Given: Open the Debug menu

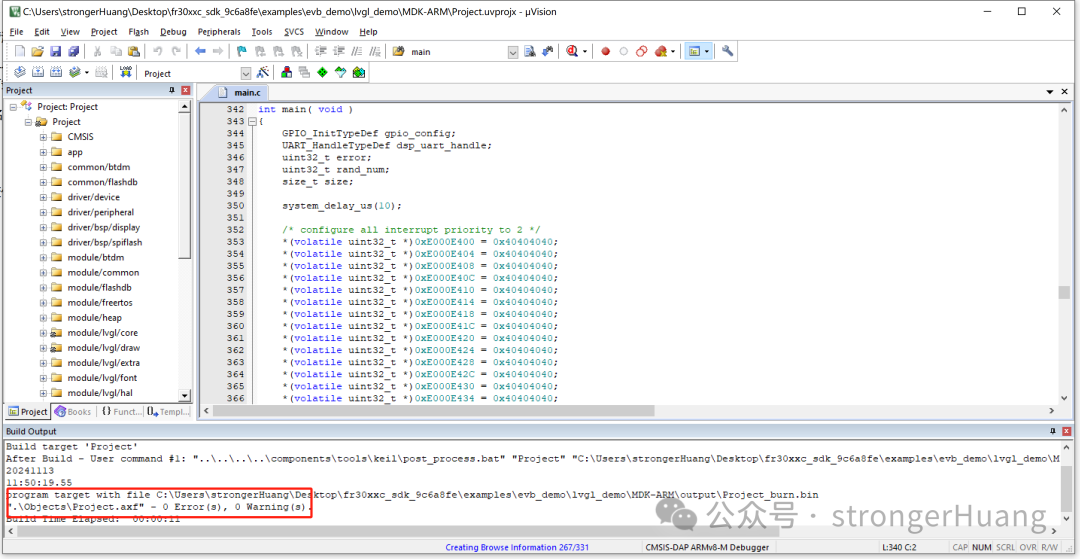Looking at the screenshot, I should (173, 32).
